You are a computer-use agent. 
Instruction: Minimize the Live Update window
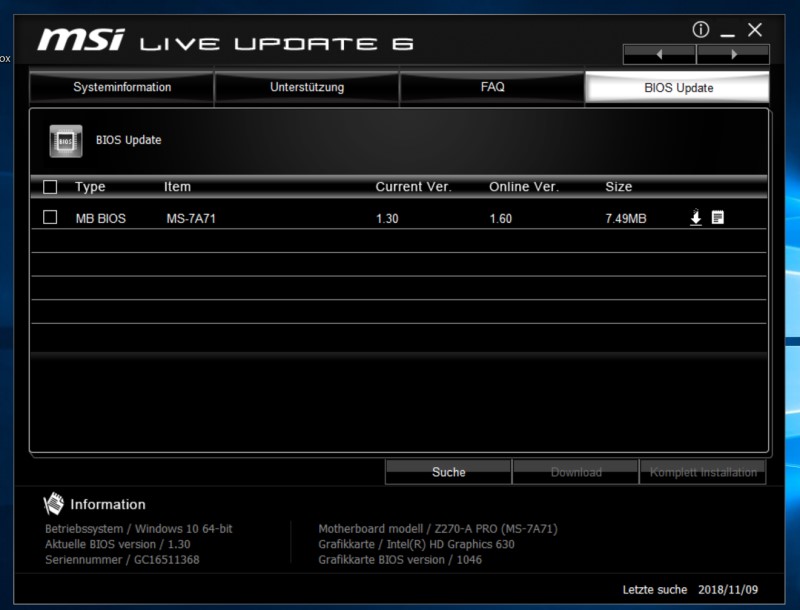coord(728,35)
